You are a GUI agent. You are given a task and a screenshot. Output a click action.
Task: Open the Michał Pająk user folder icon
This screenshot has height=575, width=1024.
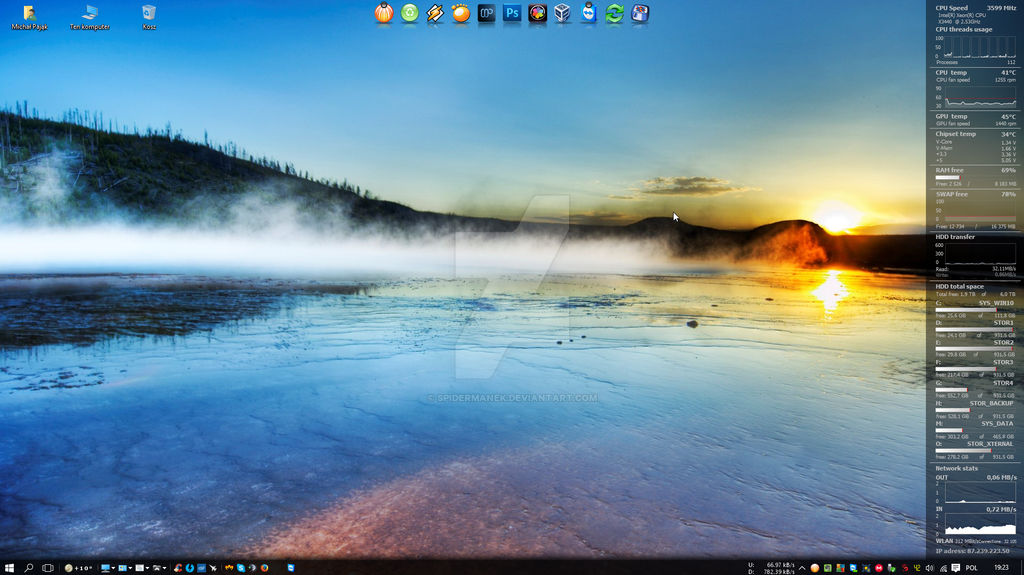click(29, 17)
